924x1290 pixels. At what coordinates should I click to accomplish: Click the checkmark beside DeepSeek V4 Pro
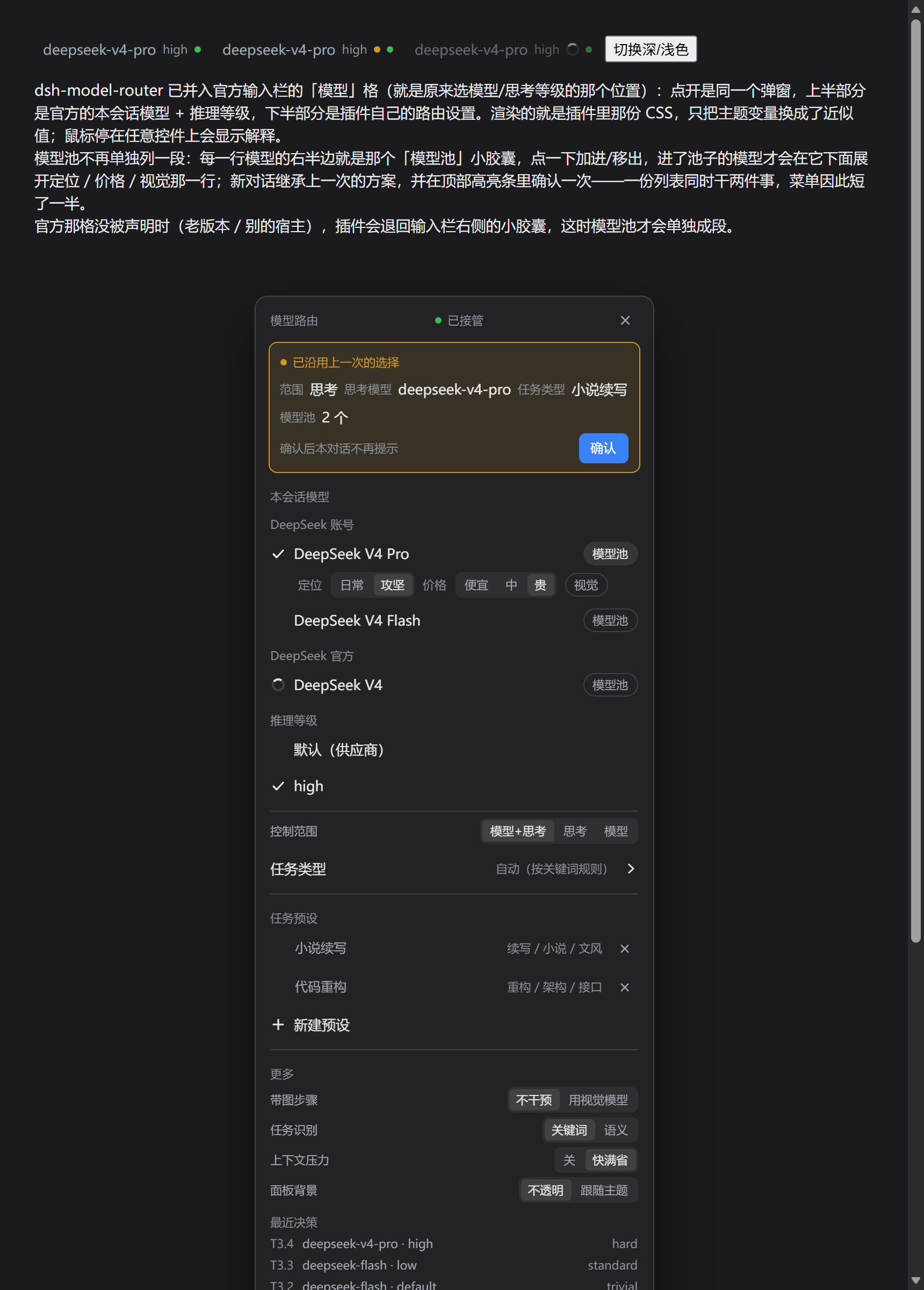278,554
